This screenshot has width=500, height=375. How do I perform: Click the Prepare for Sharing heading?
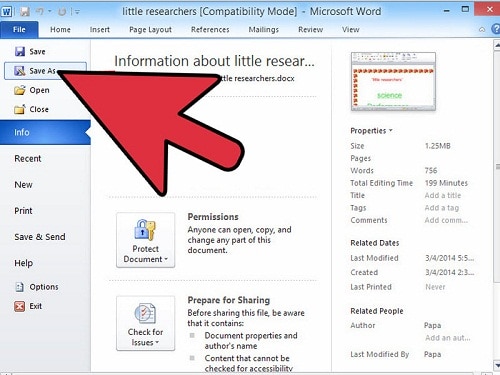tap(229, 300)
